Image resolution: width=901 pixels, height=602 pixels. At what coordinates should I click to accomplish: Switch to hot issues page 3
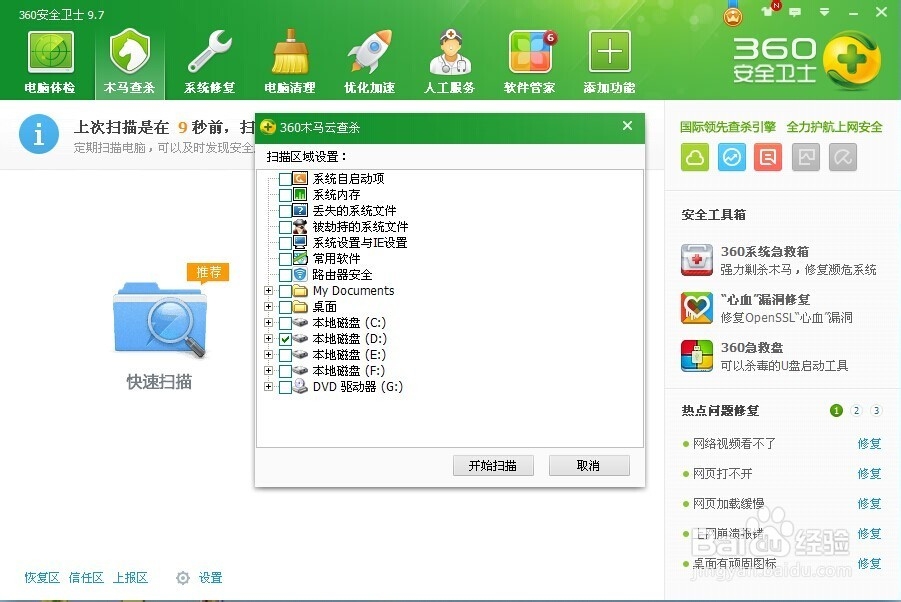876,411
